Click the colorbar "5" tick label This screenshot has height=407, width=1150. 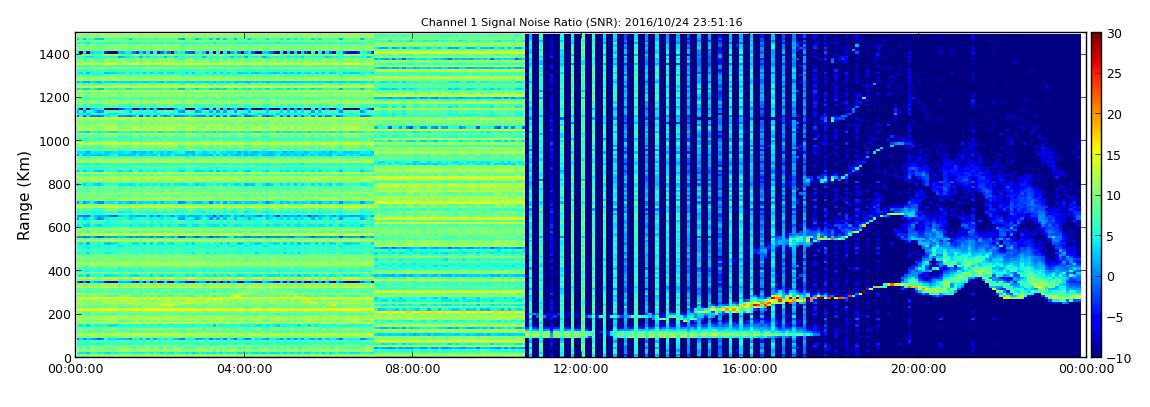1110,236
